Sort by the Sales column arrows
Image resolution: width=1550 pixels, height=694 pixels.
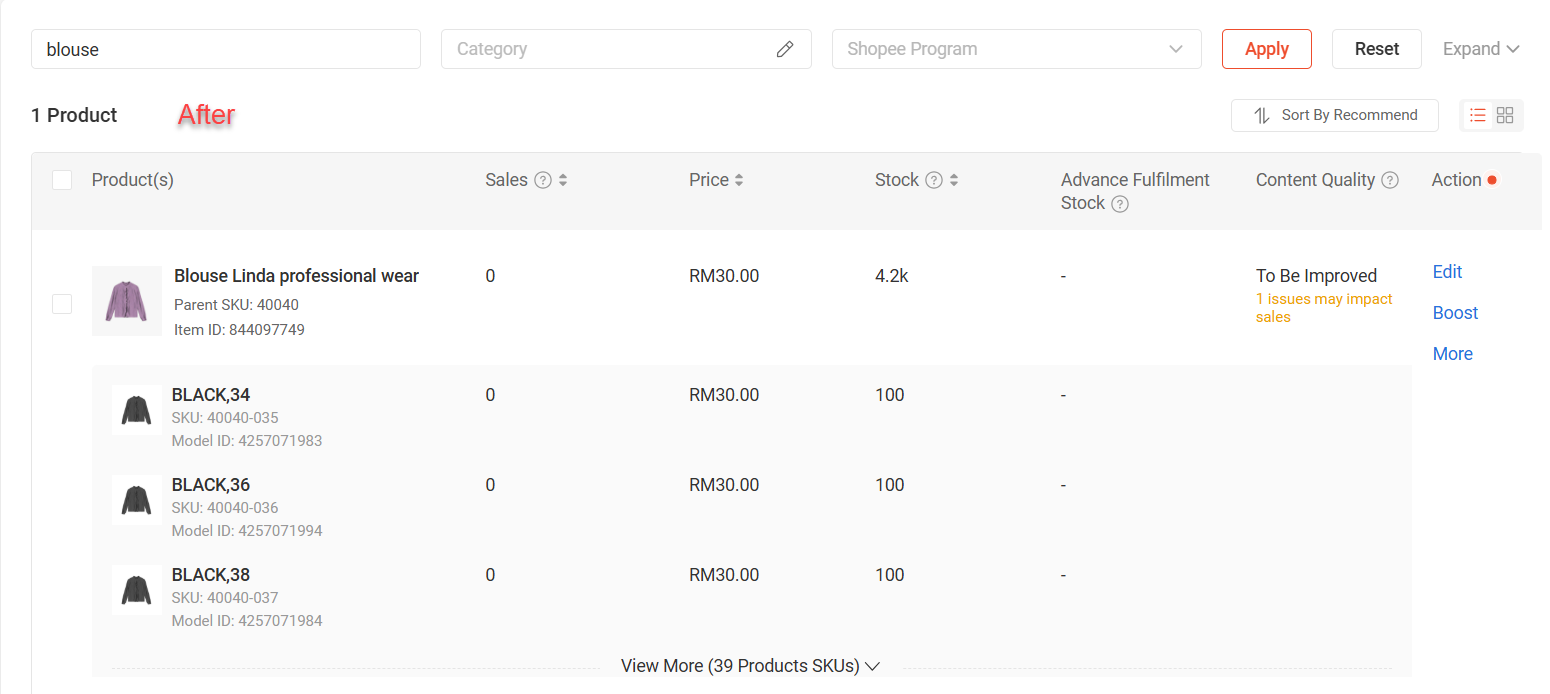point(563,180)
